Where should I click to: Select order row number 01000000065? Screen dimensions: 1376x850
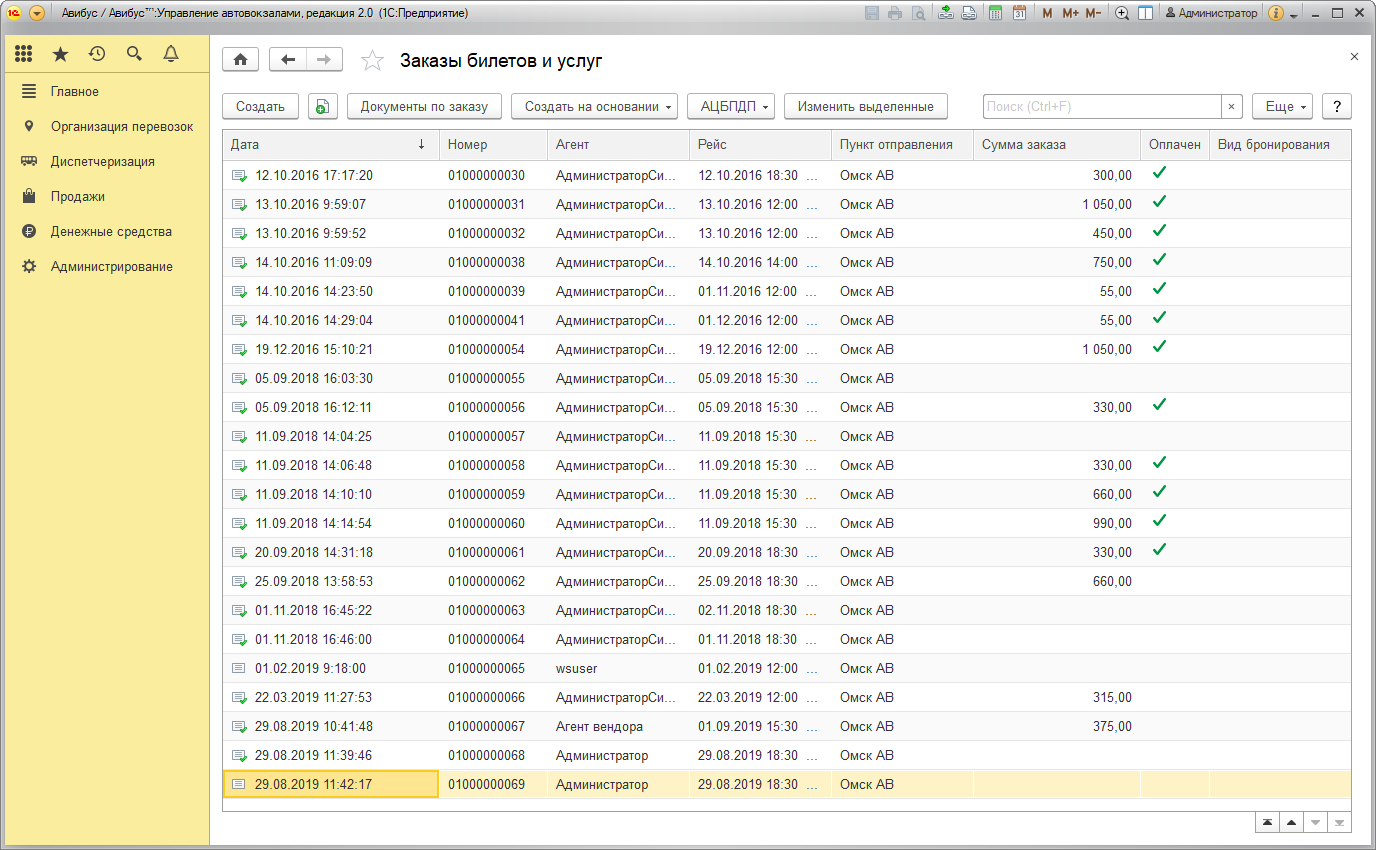(486, 668)
